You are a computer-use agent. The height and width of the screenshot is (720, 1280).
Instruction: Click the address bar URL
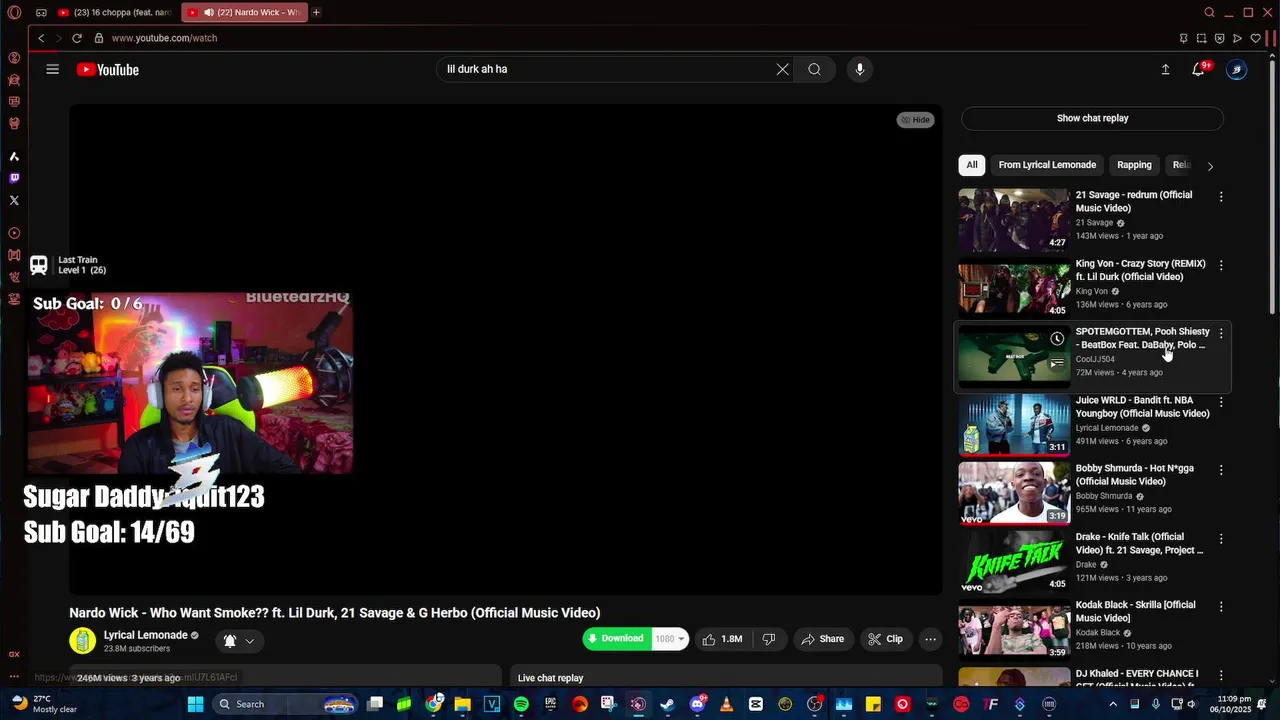coord(164,38)
